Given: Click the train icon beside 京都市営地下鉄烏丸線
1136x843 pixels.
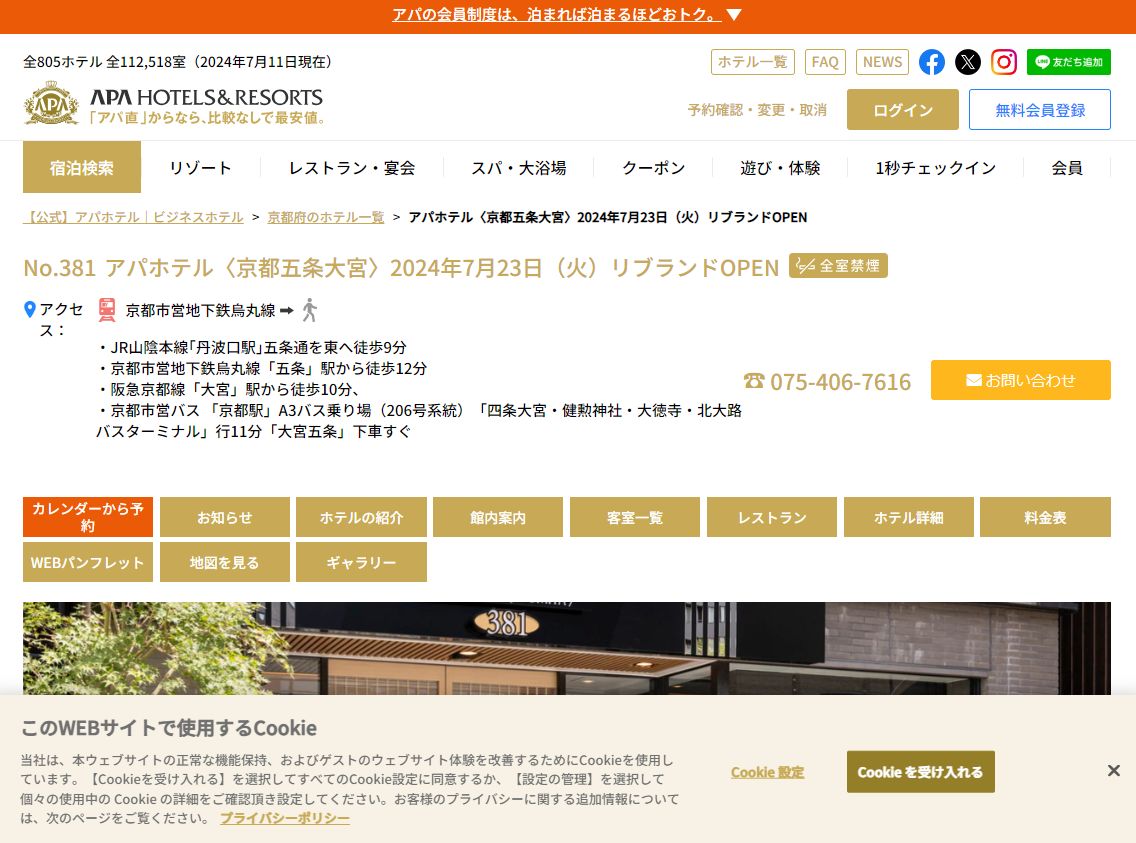Looking at the screenshot, I should pos(107,310).
